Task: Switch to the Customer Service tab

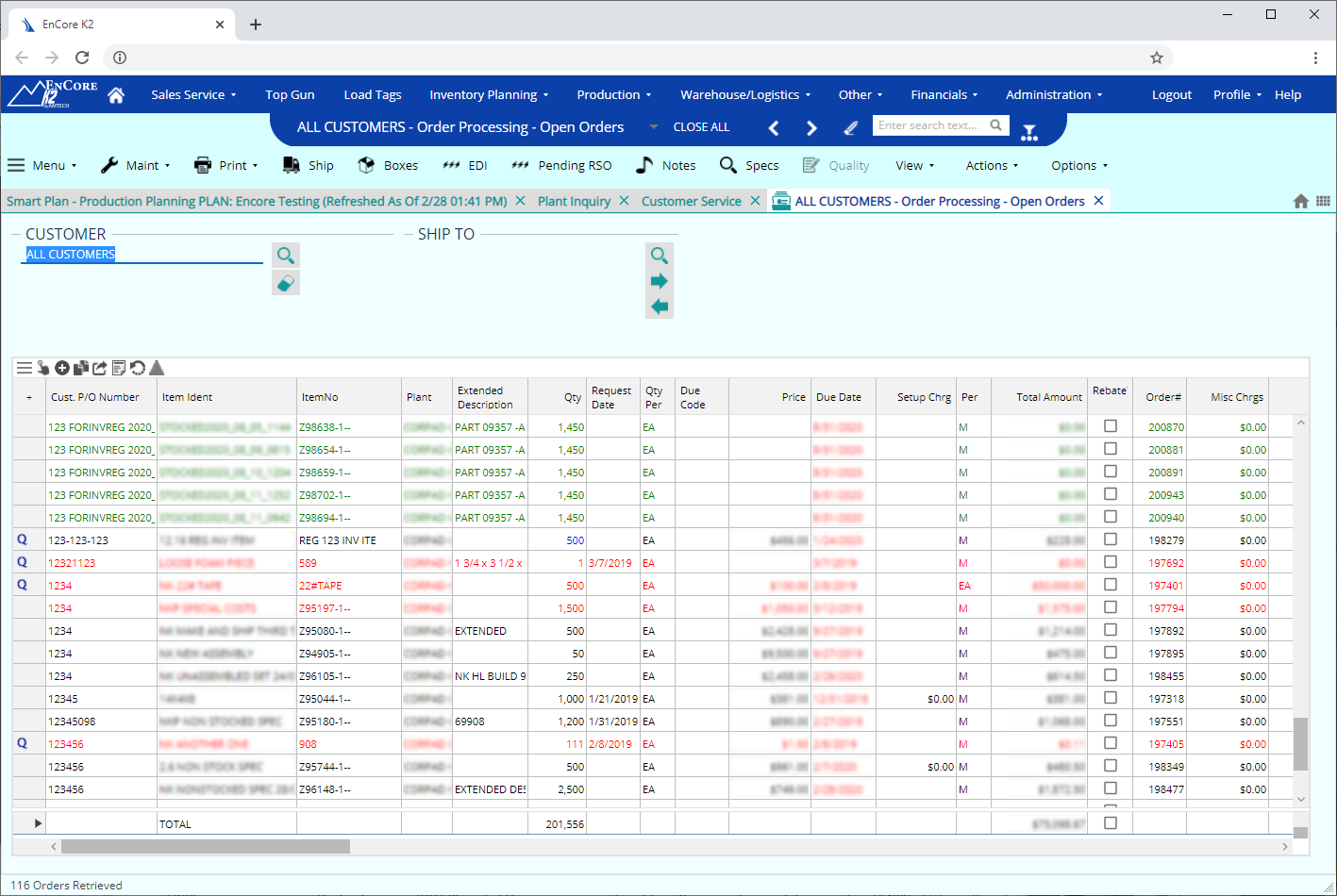Action: (691, 201)
